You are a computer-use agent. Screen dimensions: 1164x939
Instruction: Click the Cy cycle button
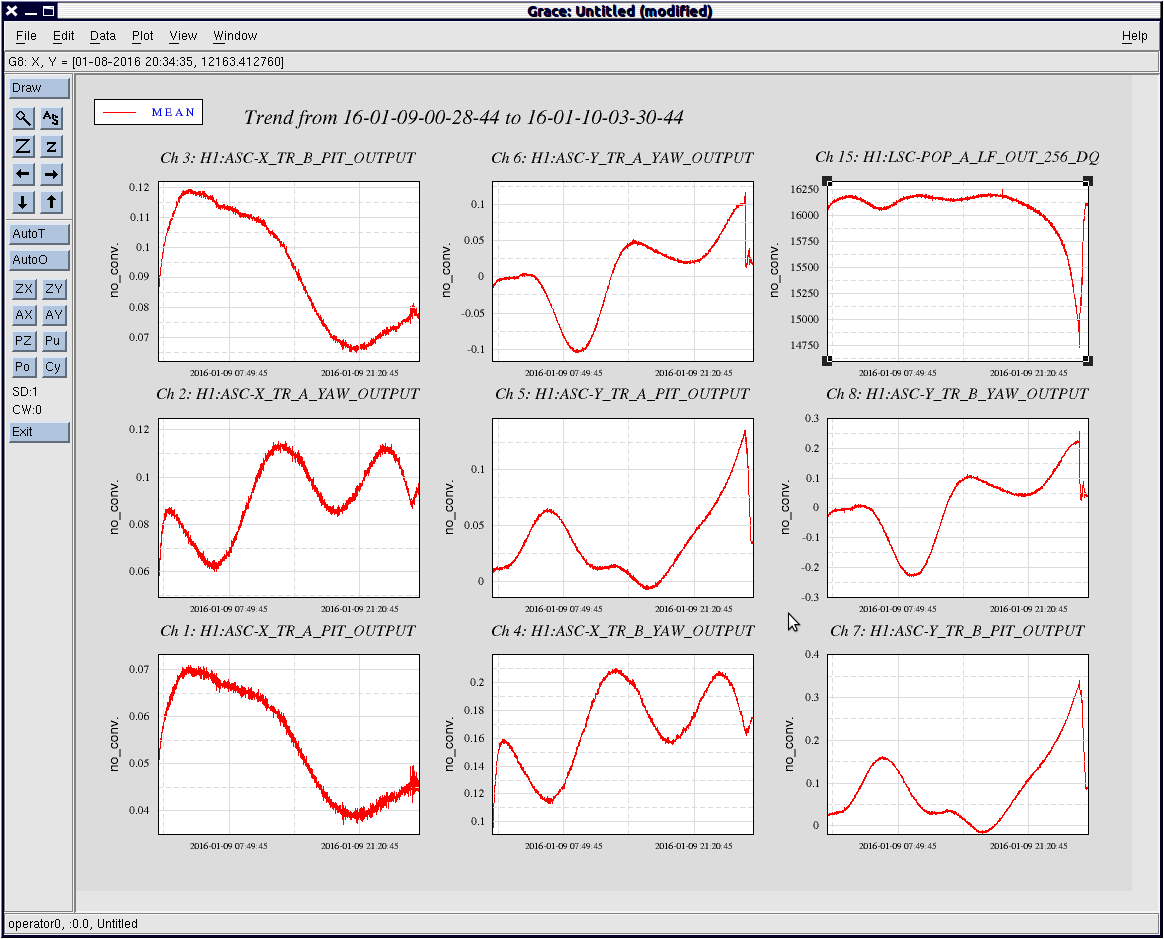click(x=53, y=367)
